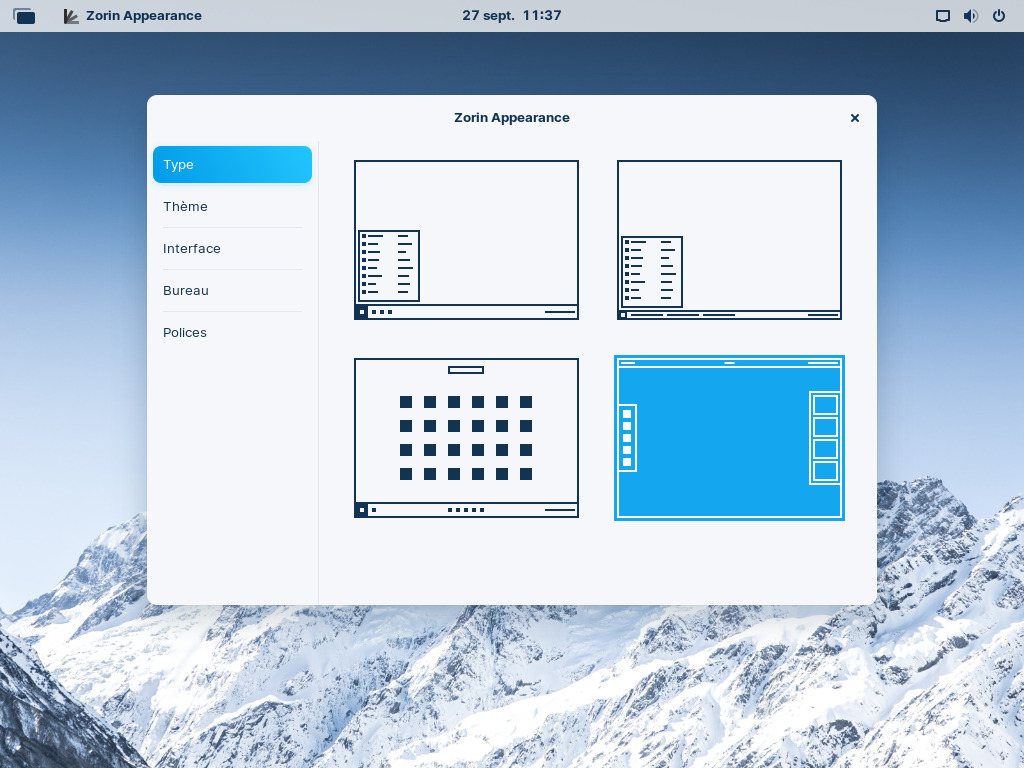Close the Zorin Appearance dialog
Viewport: 1024px width, 768px height.
(x=855, y=118)
